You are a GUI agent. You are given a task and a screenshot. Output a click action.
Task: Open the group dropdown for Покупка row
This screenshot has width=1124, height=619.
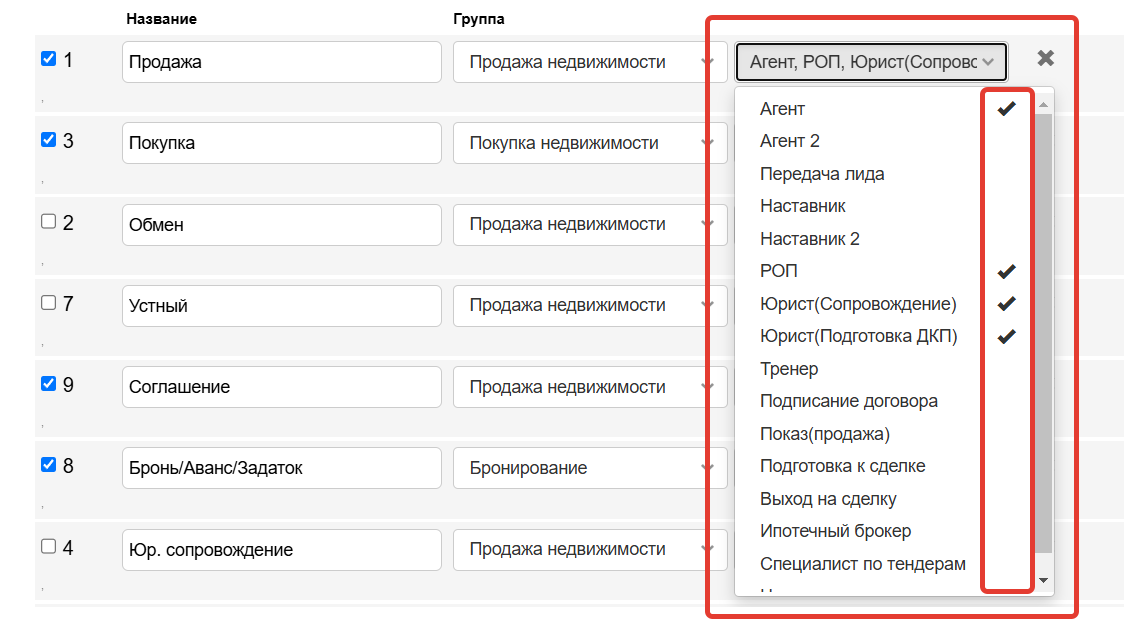pyautogui.click(x=588, y=143)
